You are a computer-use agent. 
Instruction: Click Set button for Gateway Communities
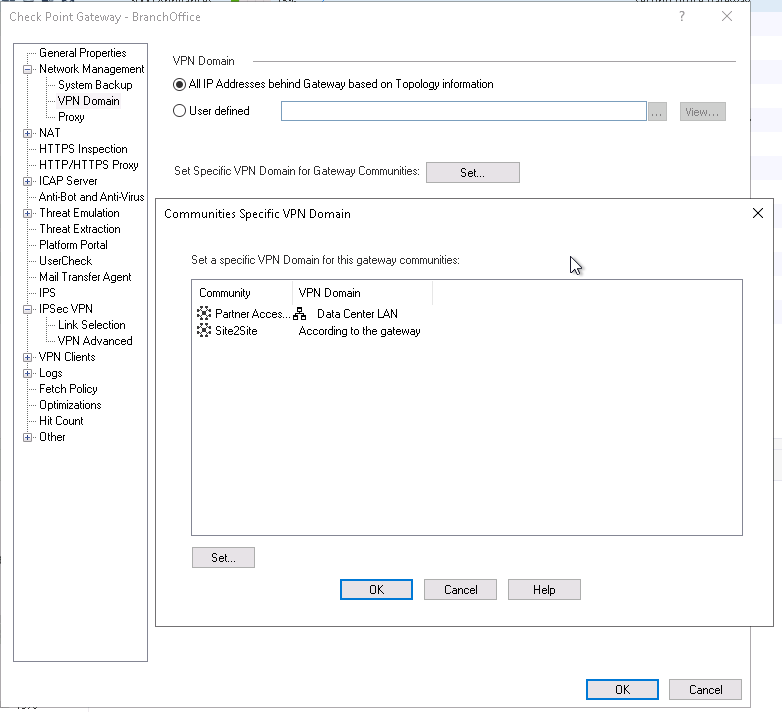coord(473,173)
